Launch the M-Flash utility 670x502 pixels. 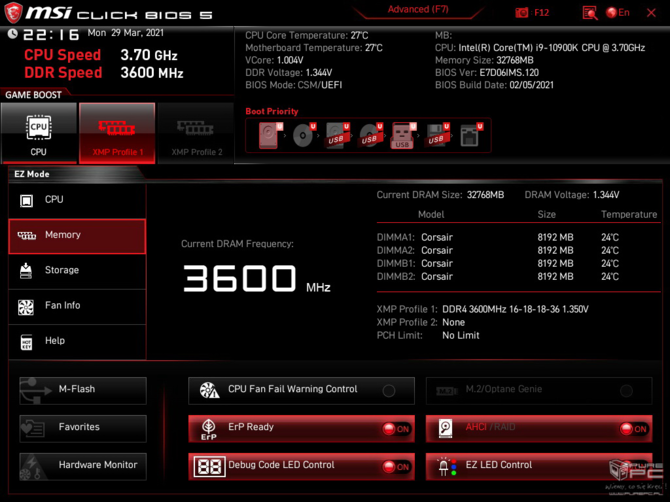click(83, 390)
